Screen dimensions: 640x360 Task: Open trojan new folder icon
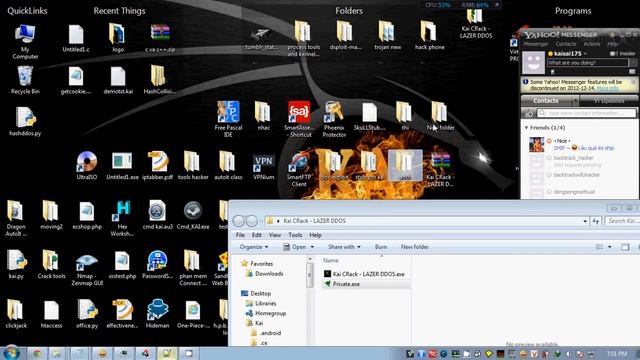(387, 36)
